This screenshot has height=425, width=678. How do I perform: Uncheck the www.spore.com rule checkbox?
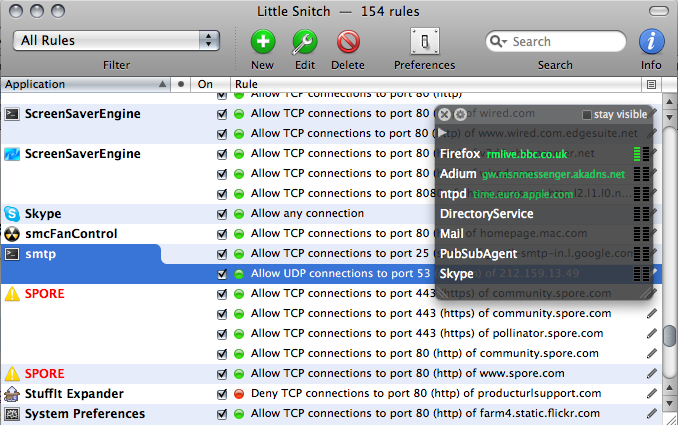(x=222, y=374)
